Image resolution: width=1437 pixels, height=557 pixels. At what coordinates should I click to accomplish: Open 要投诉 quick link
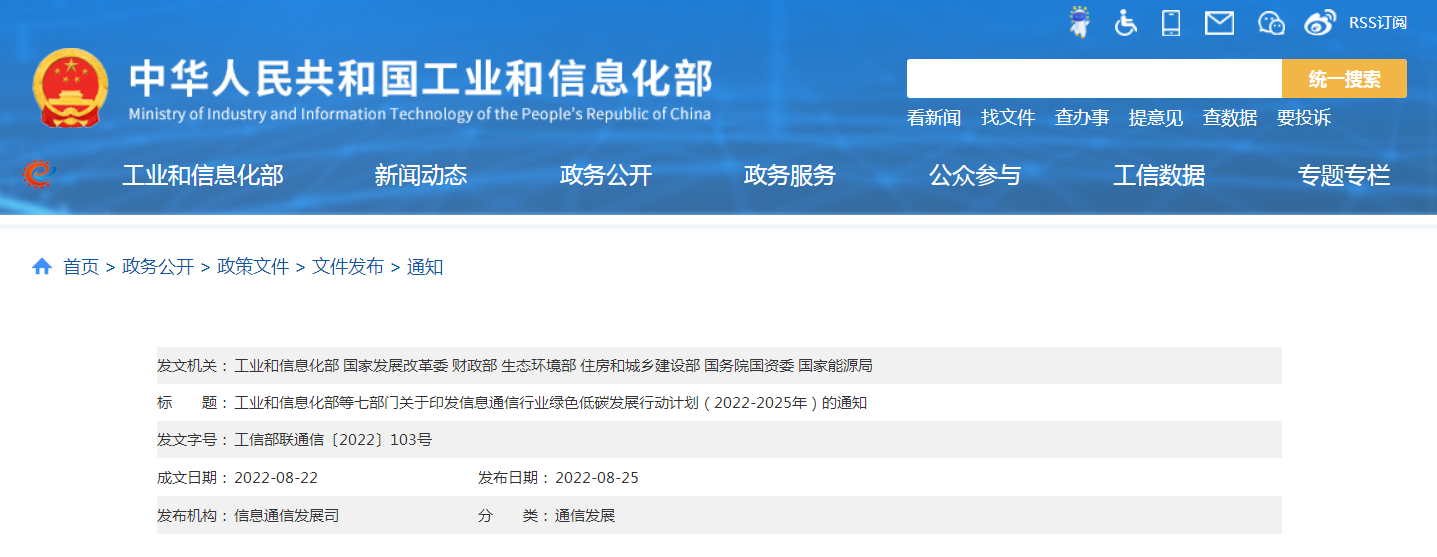(x=1304, y=118)
